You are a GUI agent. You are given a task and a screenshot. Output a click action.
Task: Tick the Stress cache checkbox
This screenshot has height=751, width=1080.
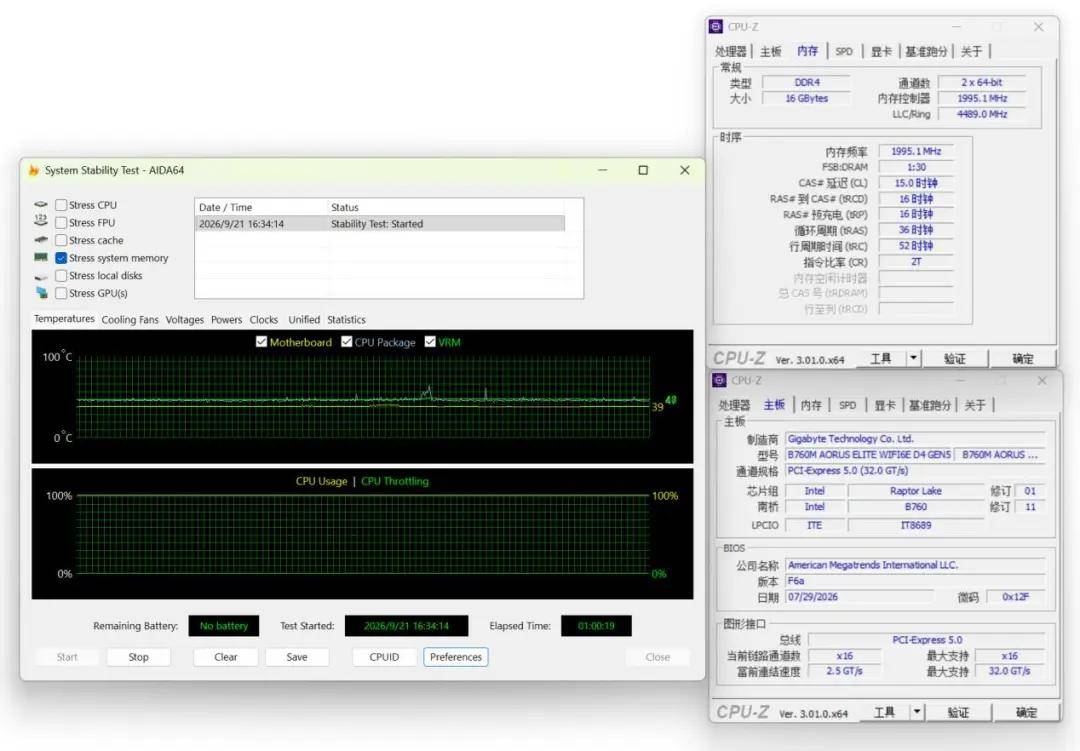click(61, 240)
